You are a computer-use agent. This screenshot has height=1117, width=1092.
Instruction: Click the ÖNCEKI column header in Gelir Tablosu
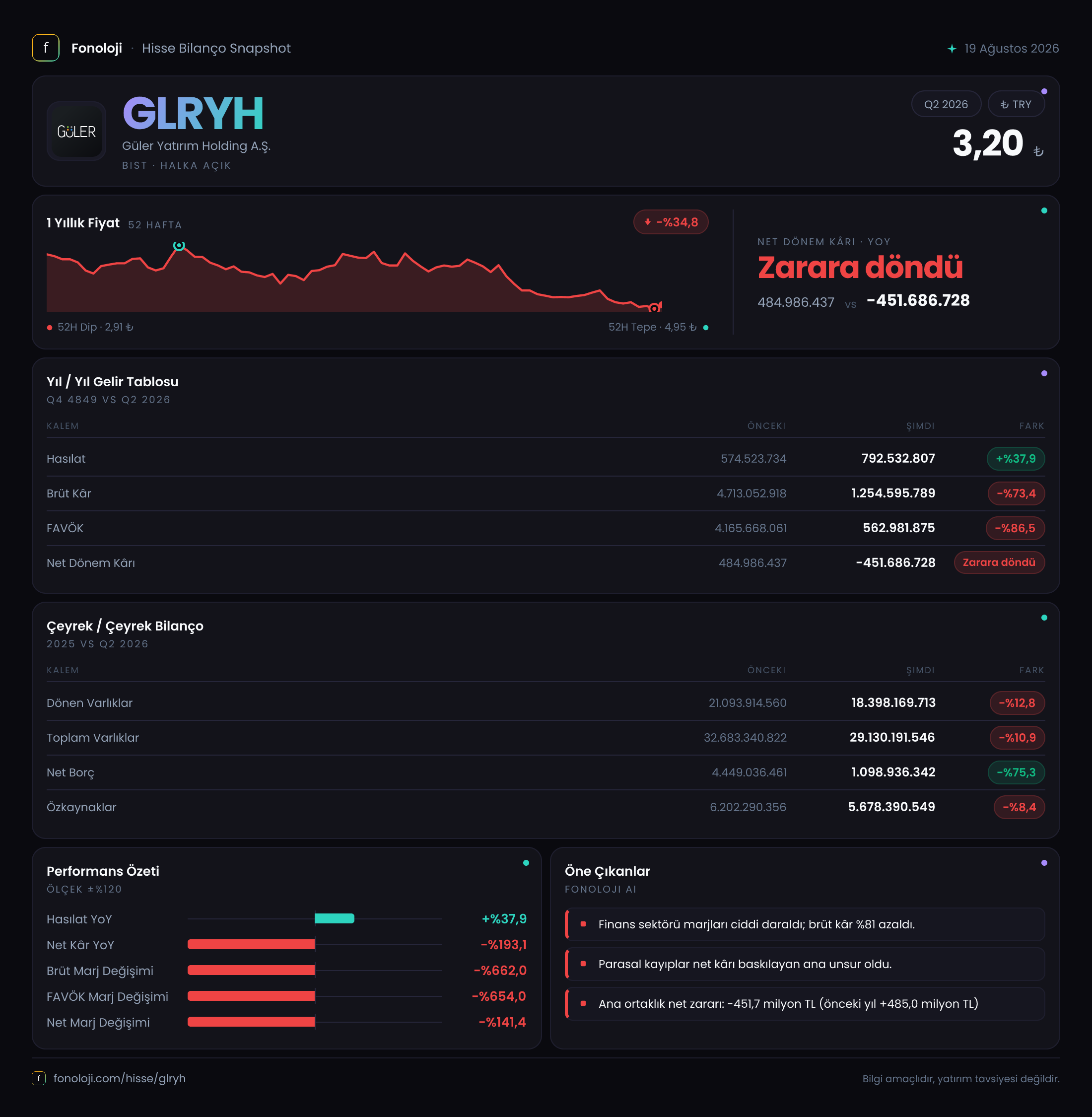click(766, 425)
